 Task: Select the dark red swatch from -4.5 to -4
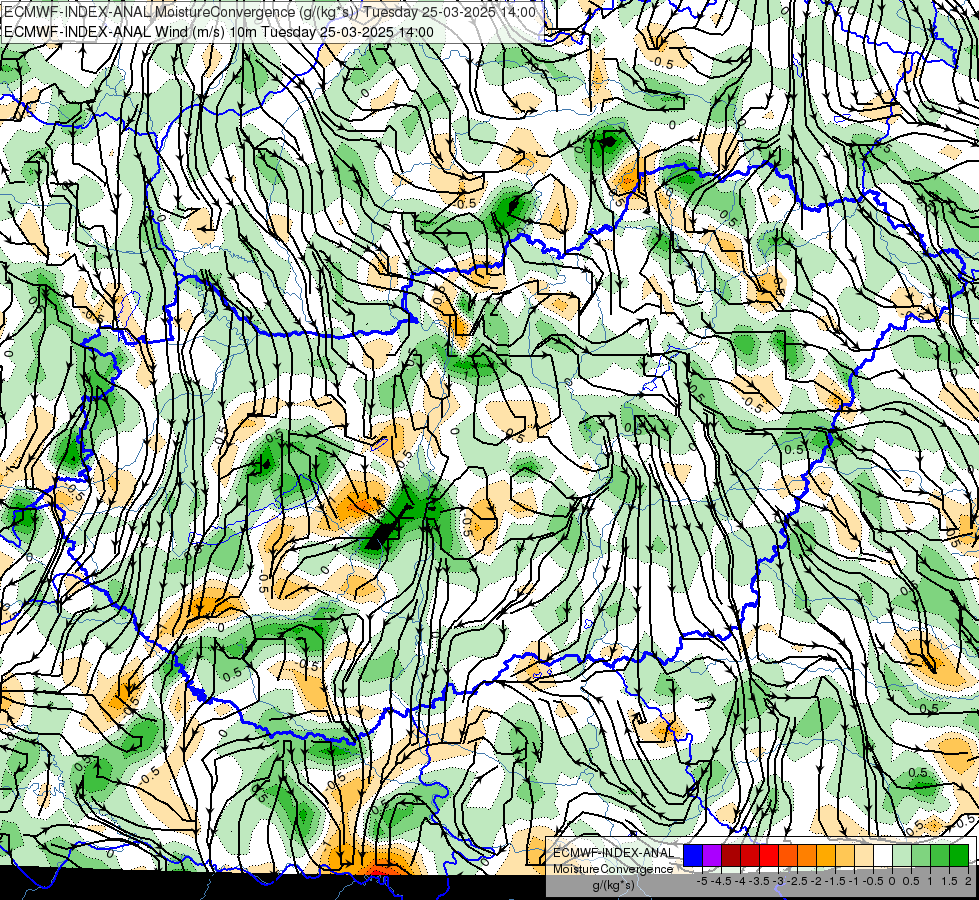(731, 856)
